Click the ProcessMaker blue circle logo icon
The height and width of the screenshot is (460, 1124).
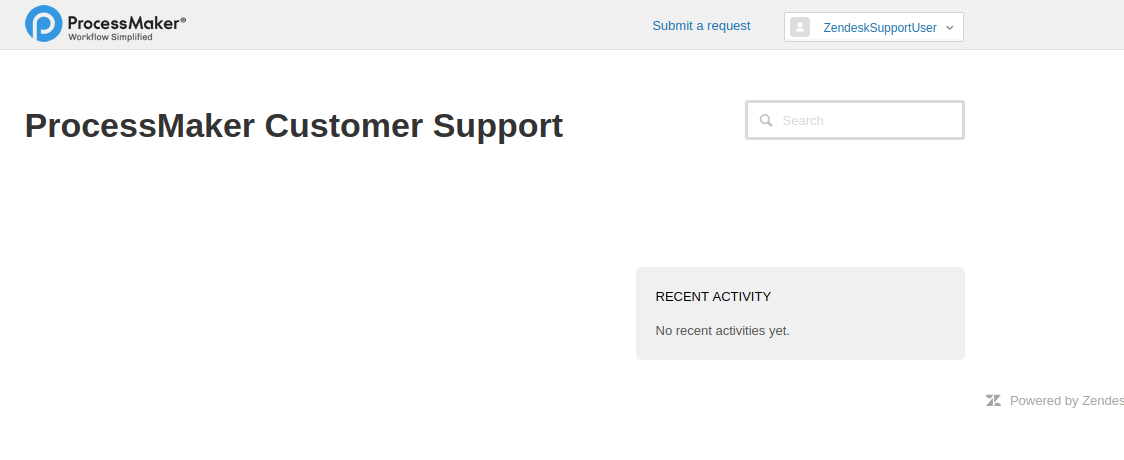[x=43, y=24]
